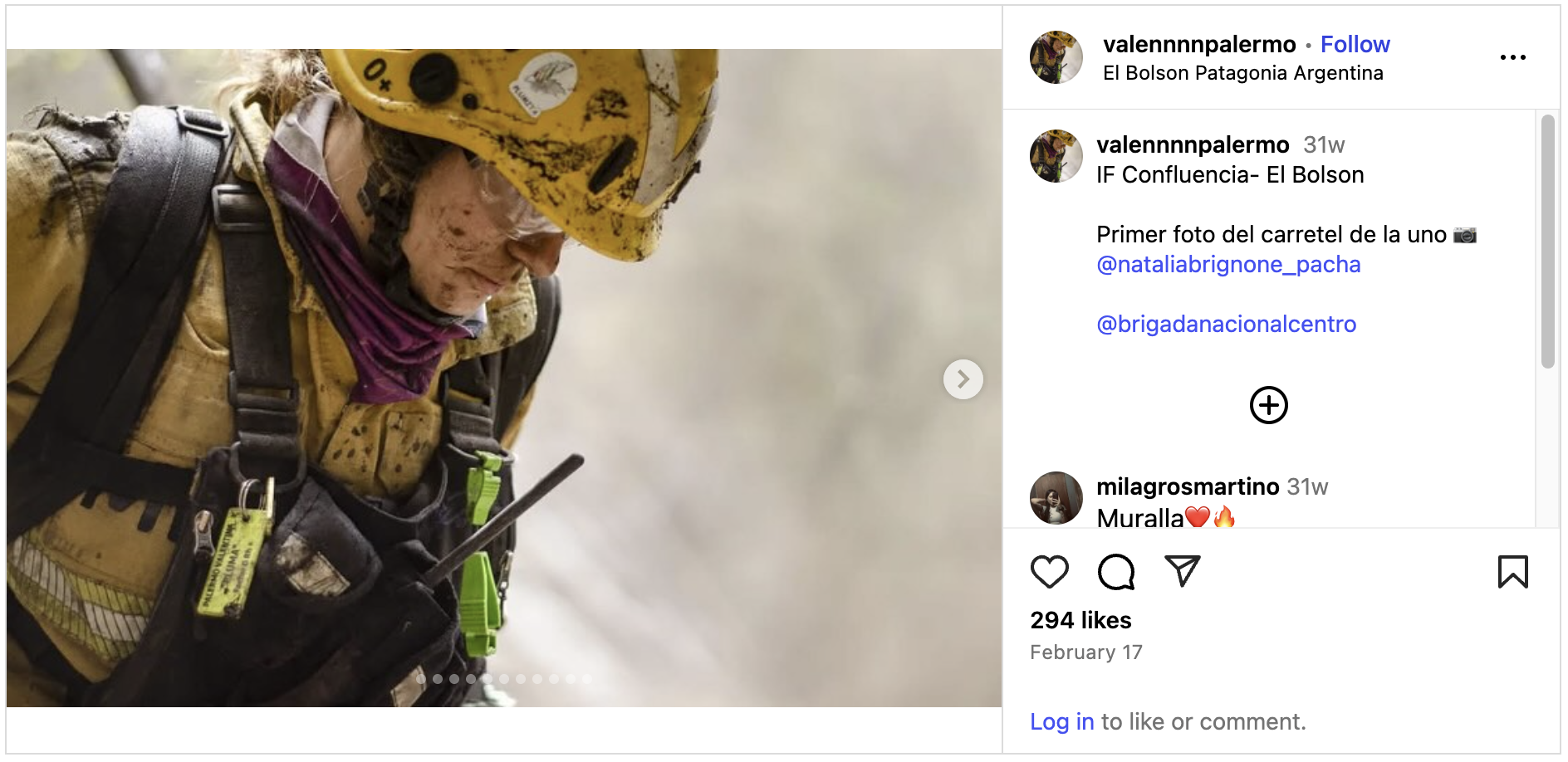Advance to the next carousel photo

coord(963,379)
